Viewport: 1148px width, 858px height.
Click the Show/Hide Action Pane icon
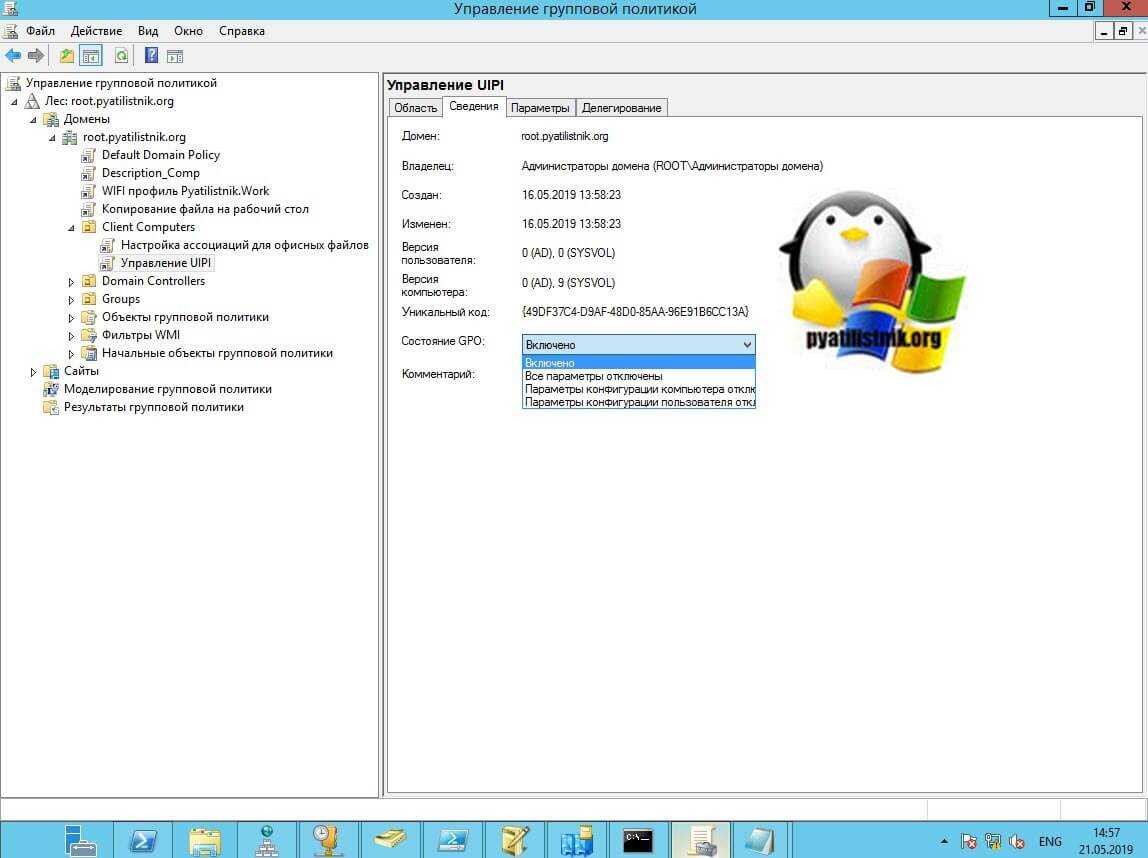[x=175, y=56]
